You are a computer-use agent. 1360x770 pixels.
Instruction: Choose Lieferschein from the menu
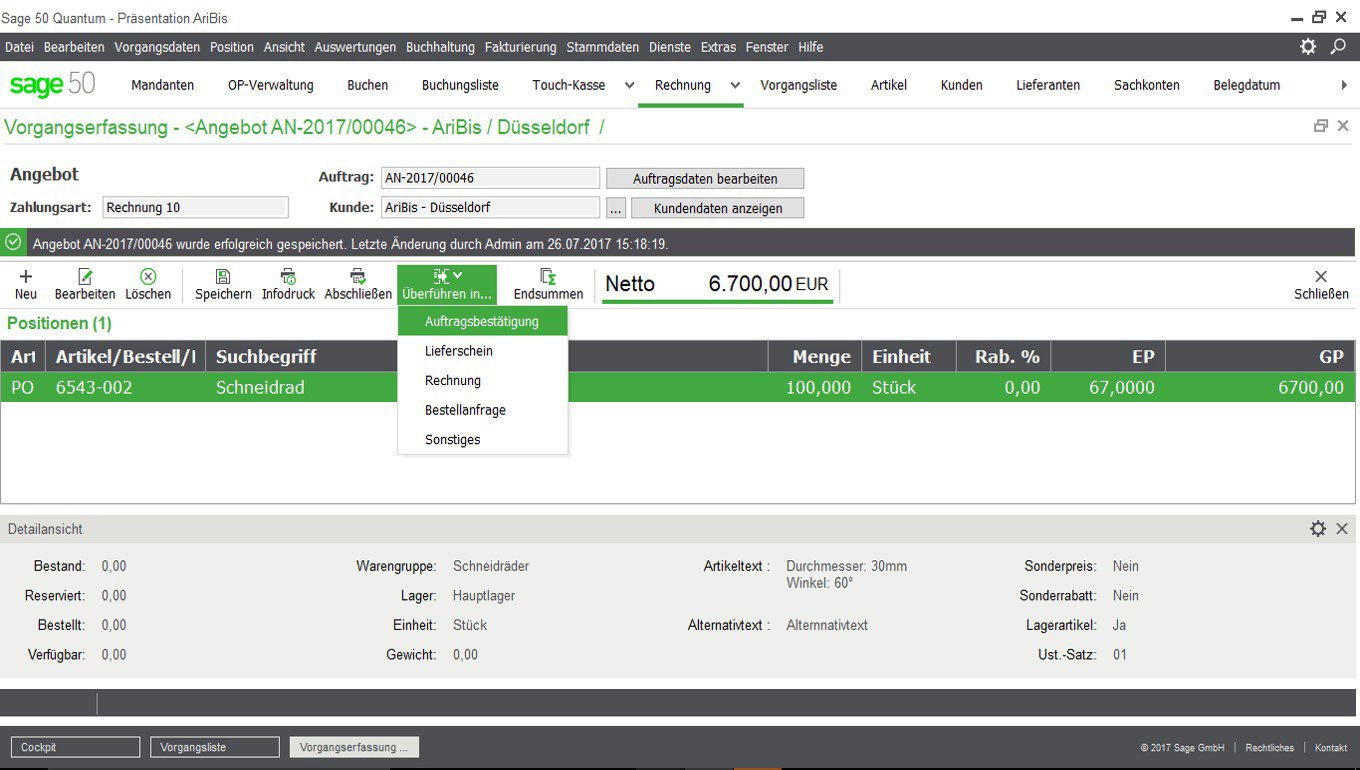[x=482, y=351]
